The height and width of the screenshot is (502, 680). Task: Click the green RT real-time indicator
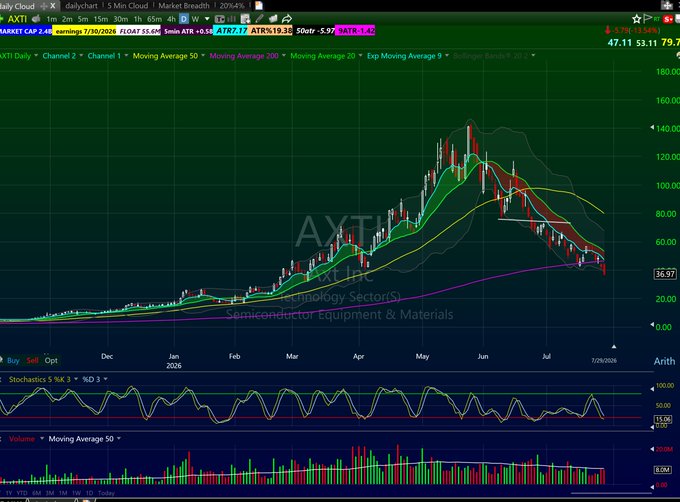[x=657, y=19]
